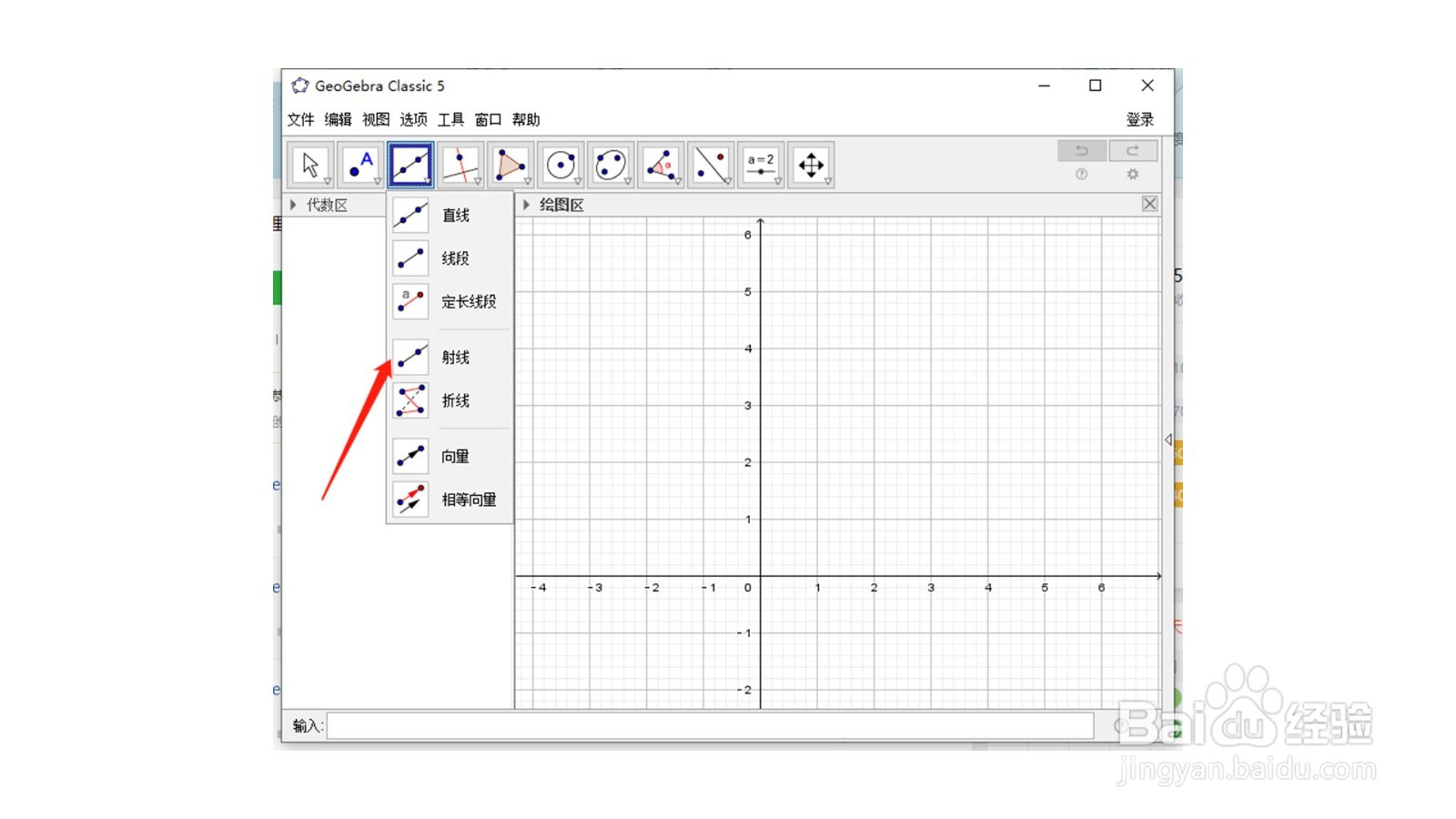Screen dimensions: 1456x819
Task: Close the 绘图区 graphics view
Action: click(1150, 204)
